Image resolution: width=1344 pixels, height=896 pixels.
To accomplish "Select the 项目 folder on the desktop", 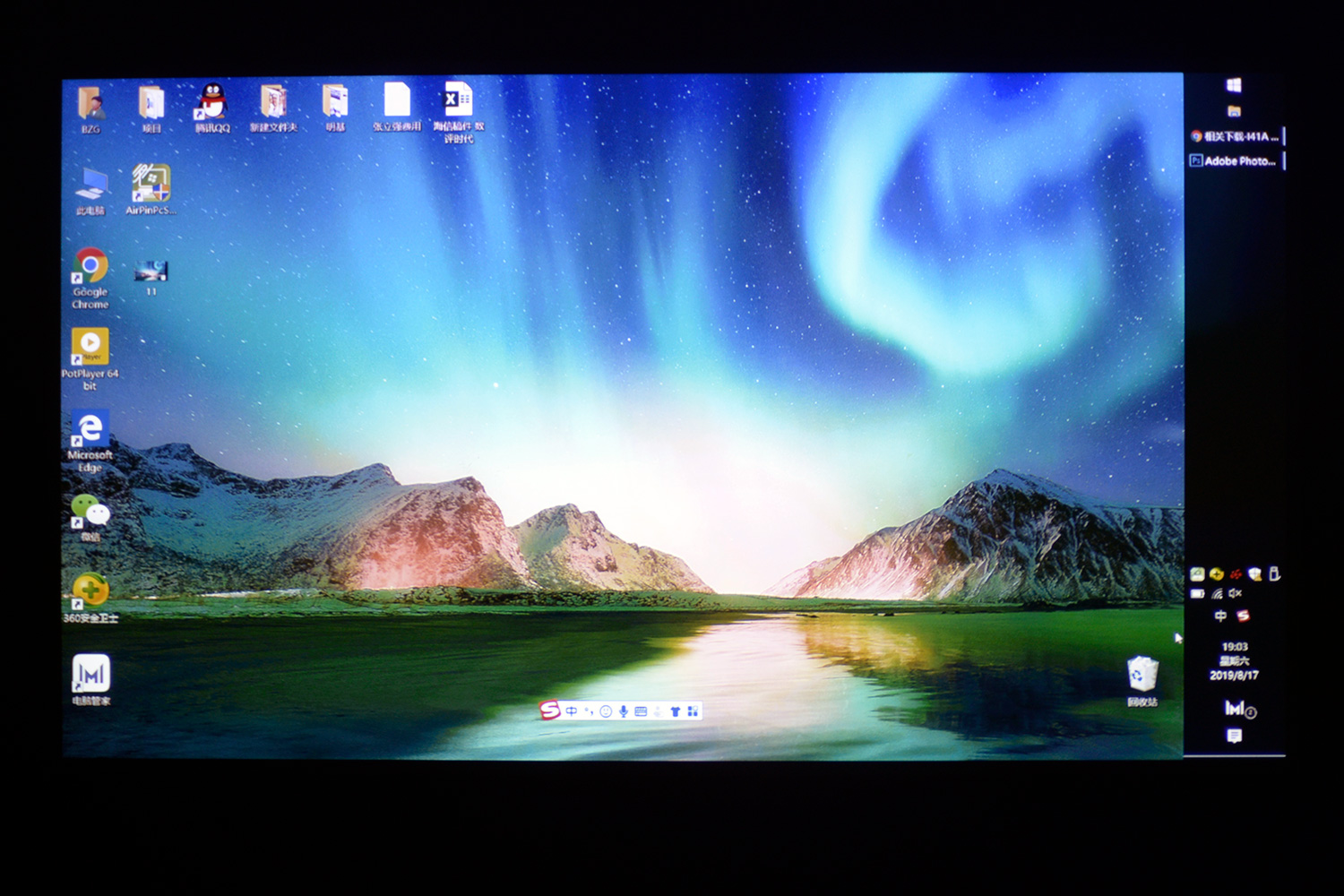I will [x=151, y=104].
